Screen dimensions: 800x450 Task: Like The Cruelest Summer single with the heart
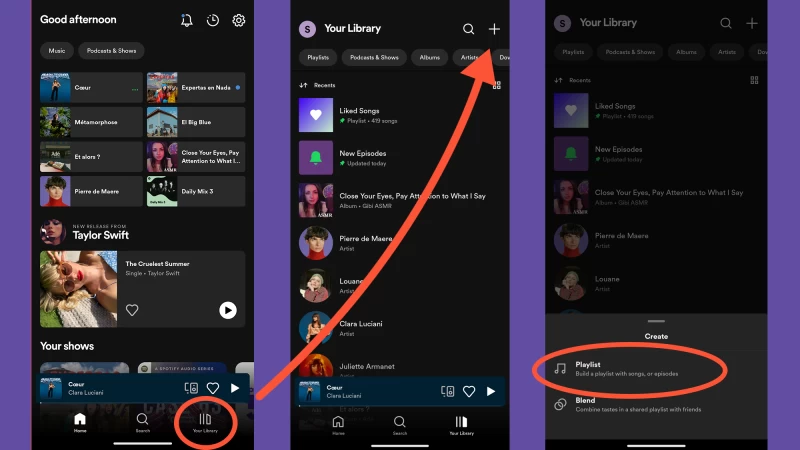click(x=132, y=311)
